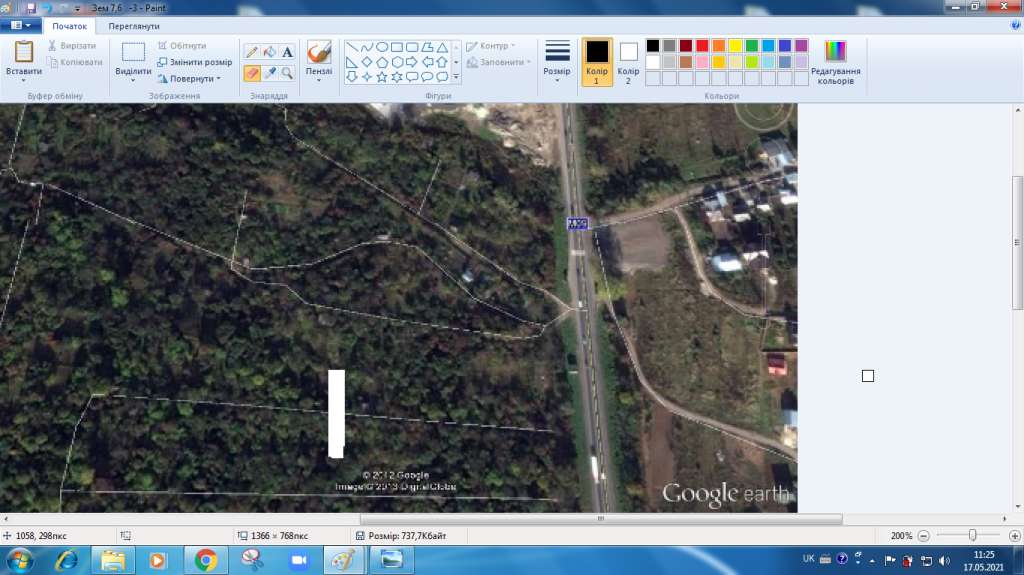Pick the red color swatch
1024x575 pixels.
pos(702,46)
